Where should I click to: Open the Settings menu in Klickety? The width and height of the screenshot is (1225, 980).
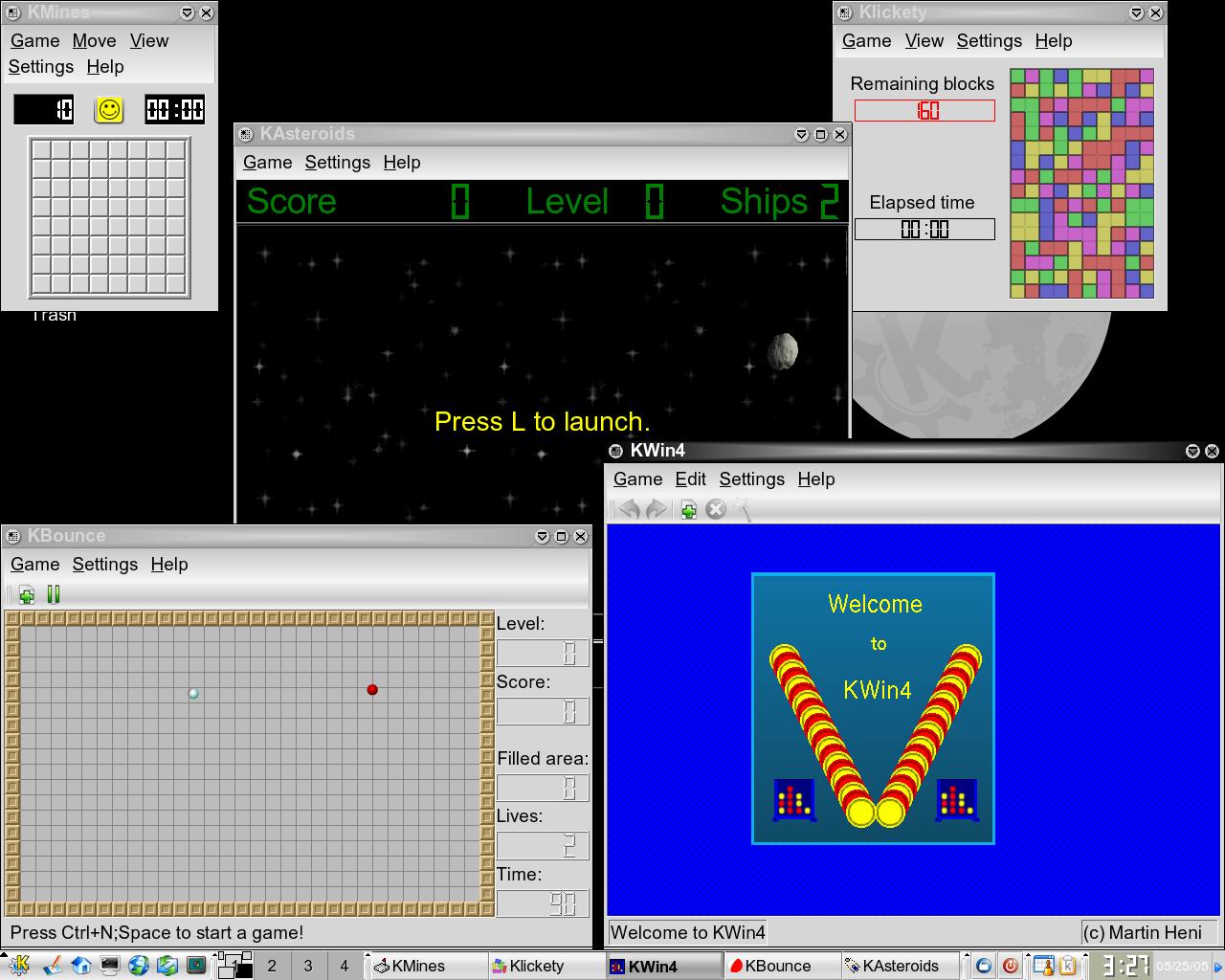989,41
